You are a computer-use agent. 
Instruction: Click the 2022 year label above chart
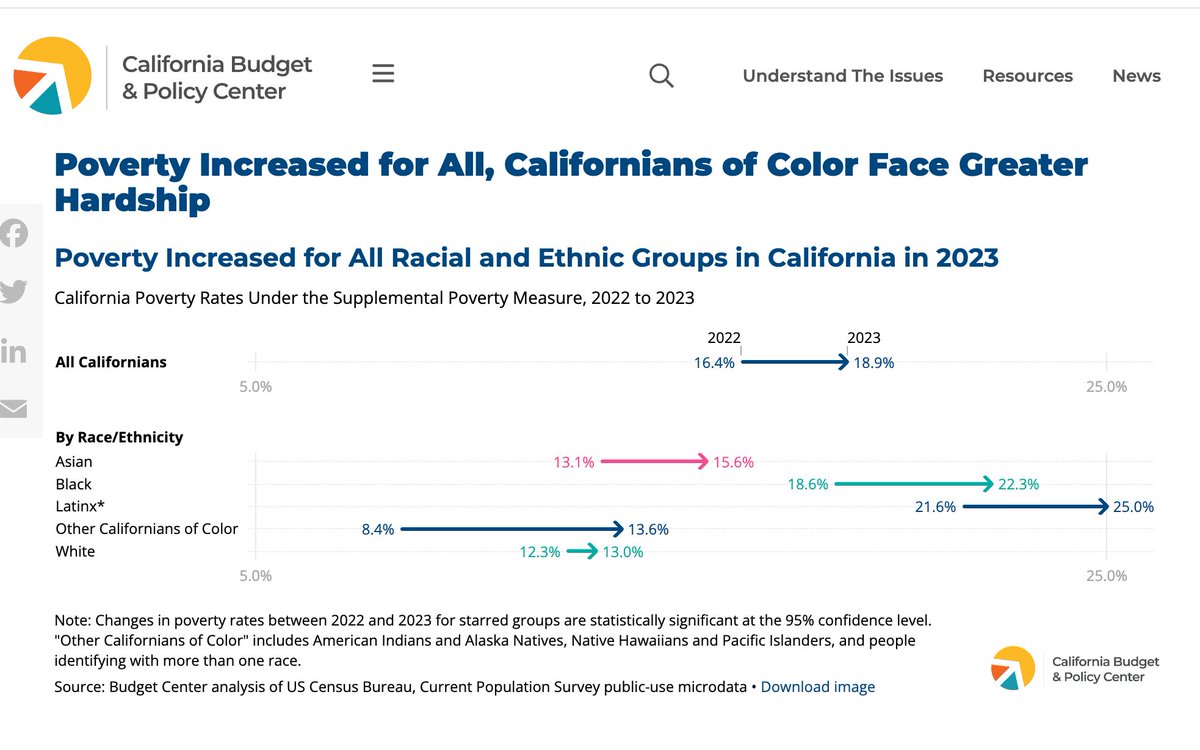(724, 339)
